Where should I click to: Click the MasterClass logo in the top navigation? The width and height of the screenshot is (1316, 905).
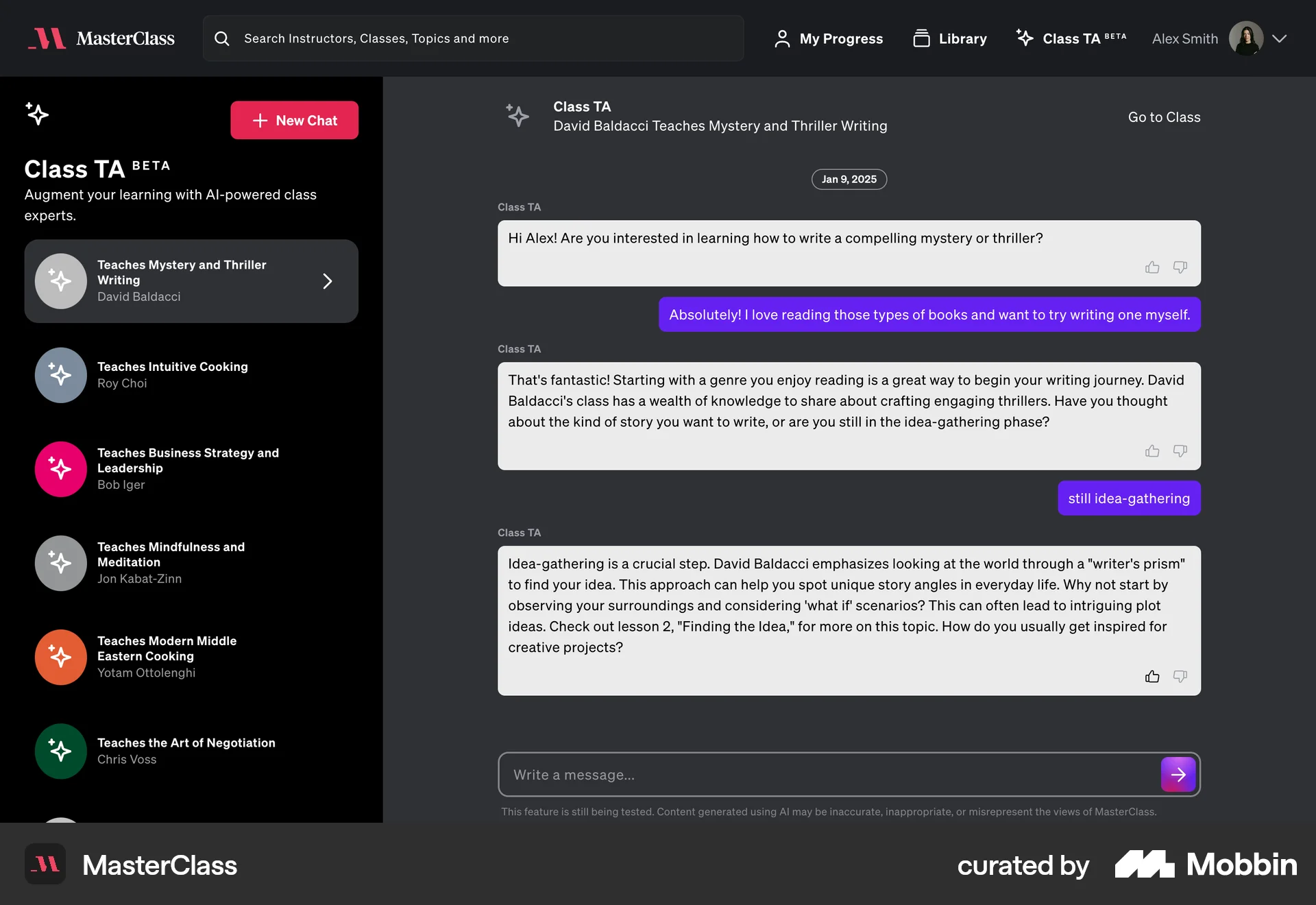coord(101,38)
